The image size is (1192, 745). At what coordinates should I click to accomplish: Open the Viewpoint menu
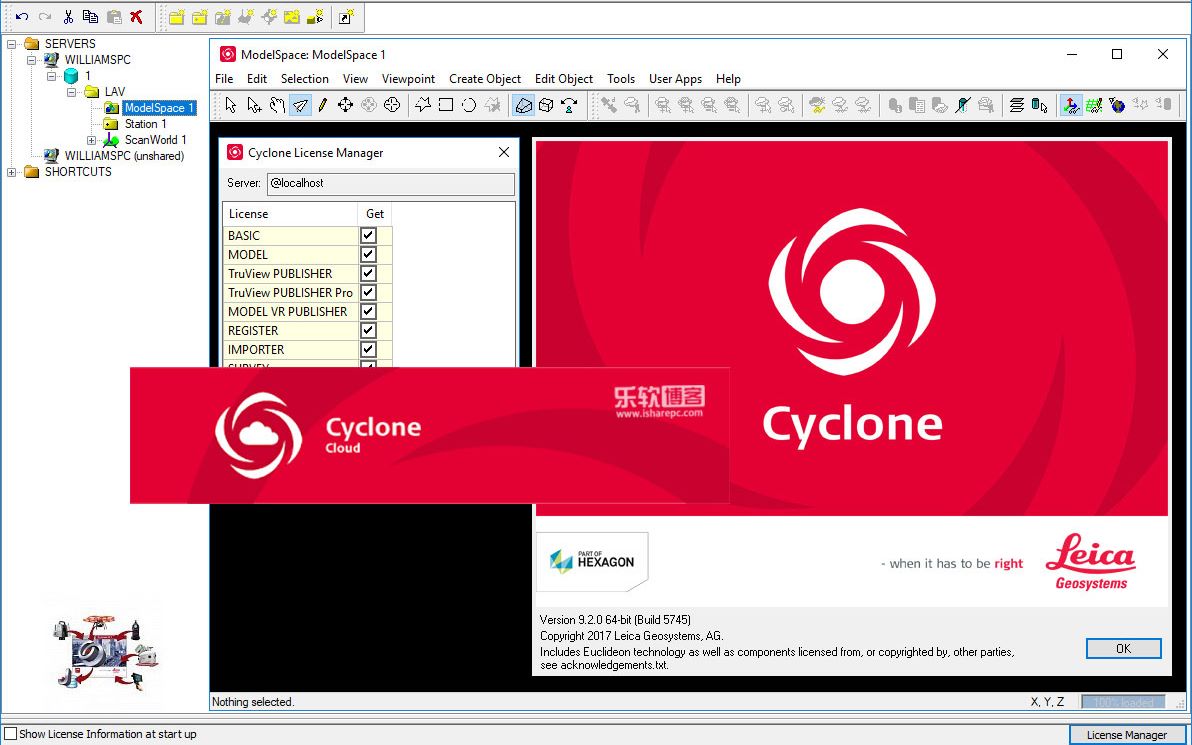tap(408, 79)
